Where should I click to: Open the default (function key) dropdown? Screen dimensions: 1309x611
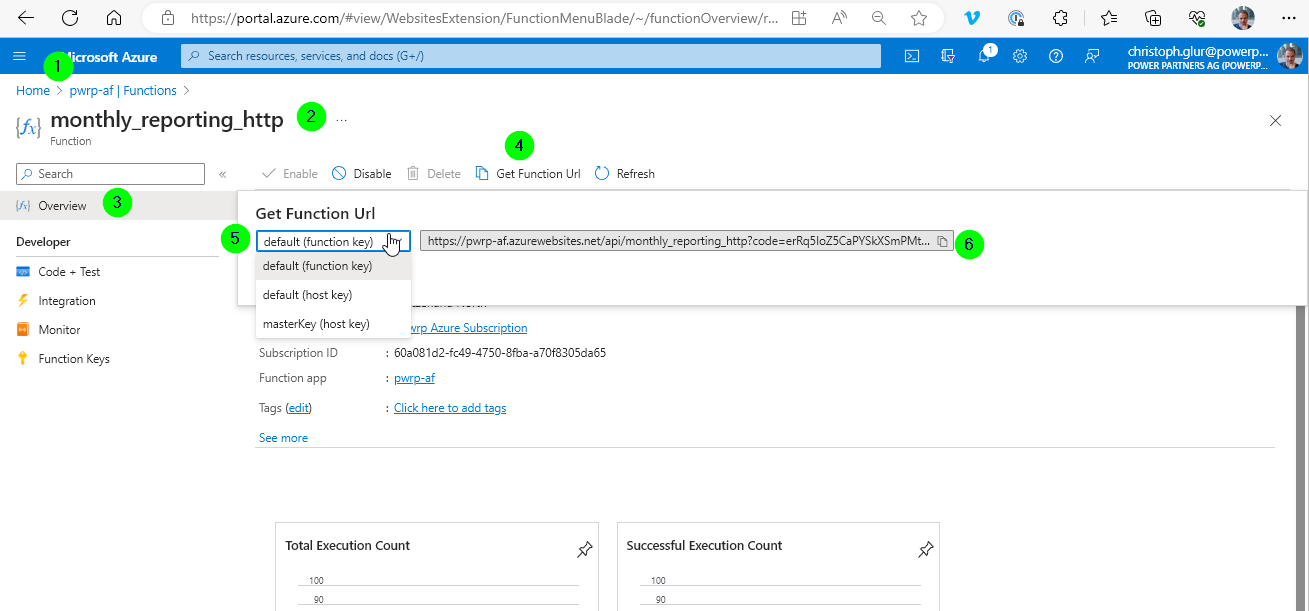(333, 241)
